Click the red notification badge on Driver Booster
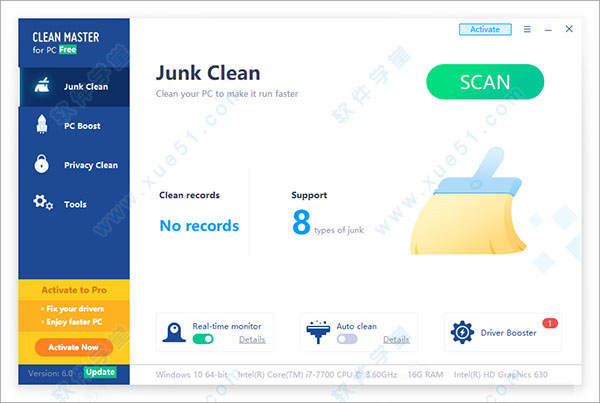Viewport: 600px width, 403px height. click(549, 323)
